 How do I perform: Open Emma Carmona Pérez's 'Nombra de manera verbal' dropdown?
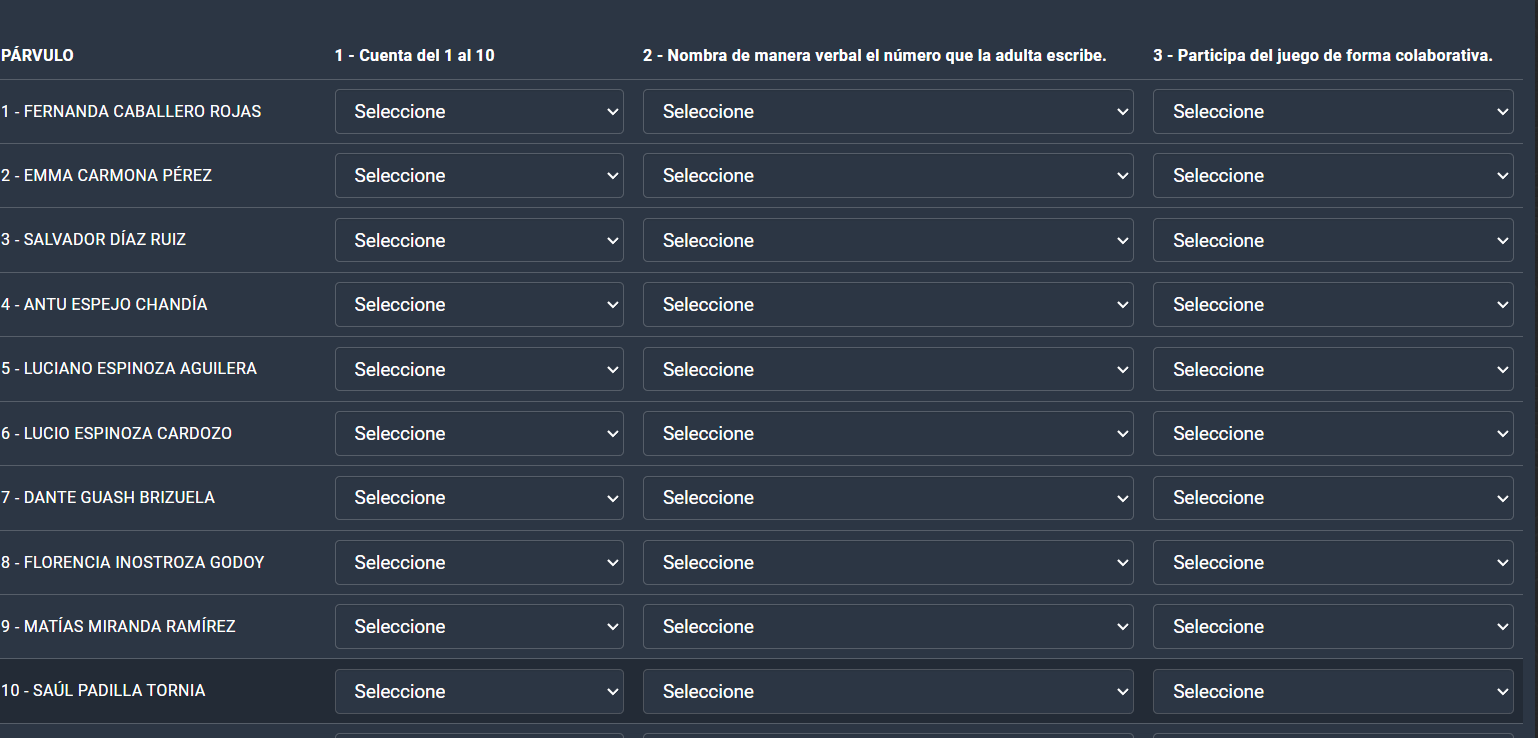(x=887, y=175)
